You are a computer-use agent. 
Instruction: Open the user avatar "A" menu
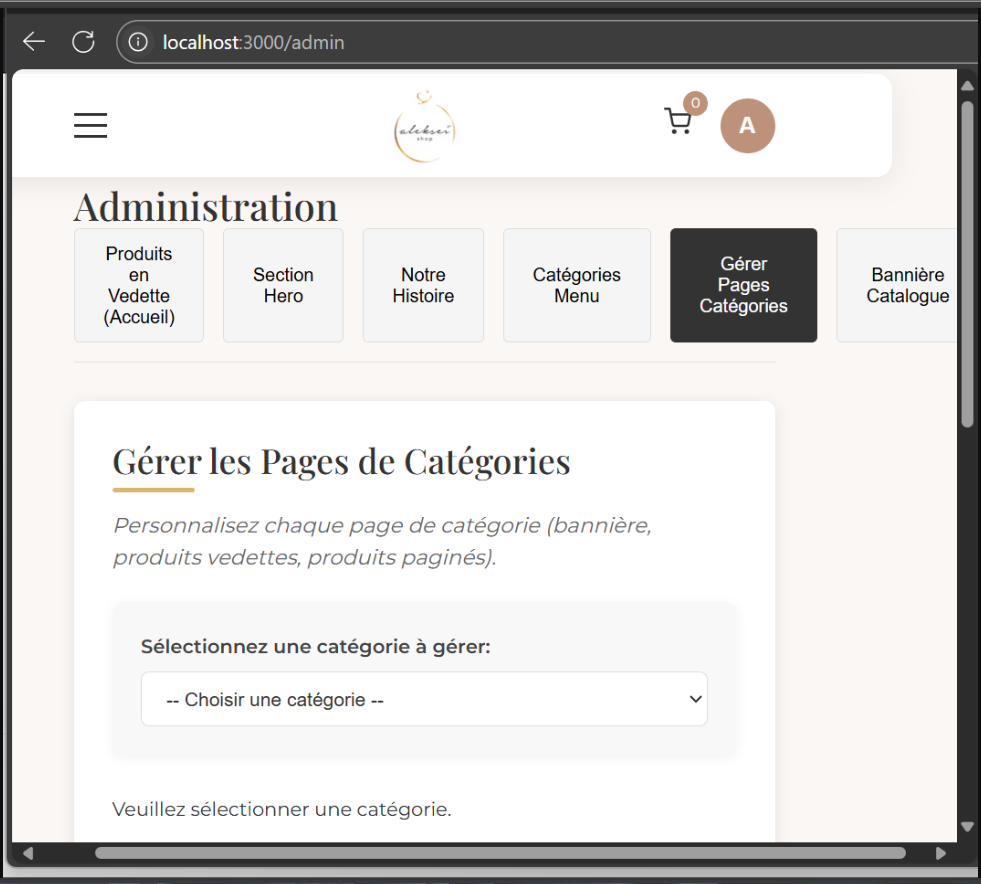click(747, 126)
